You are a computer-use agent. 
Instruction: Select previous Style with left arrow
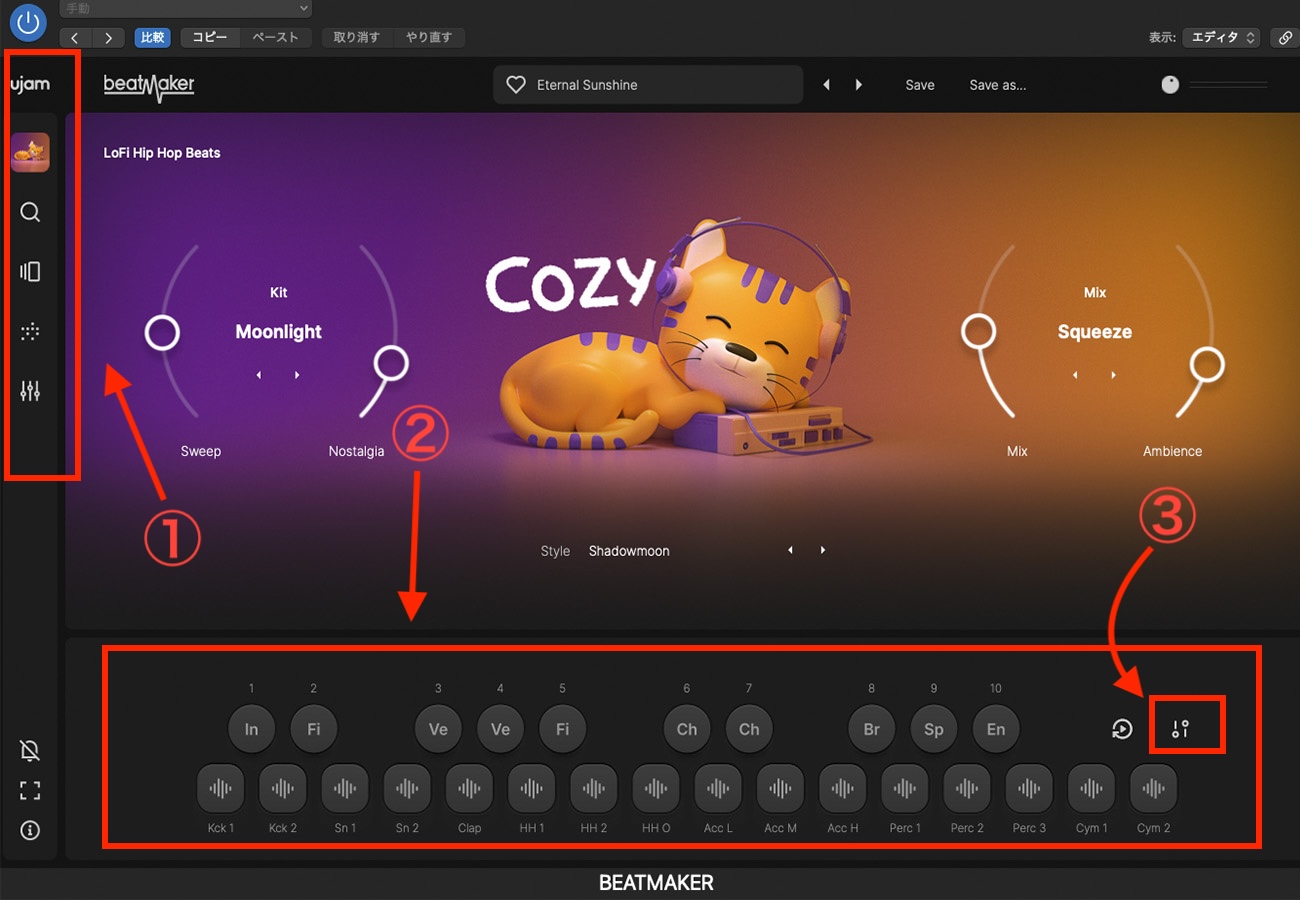[790, 550]
